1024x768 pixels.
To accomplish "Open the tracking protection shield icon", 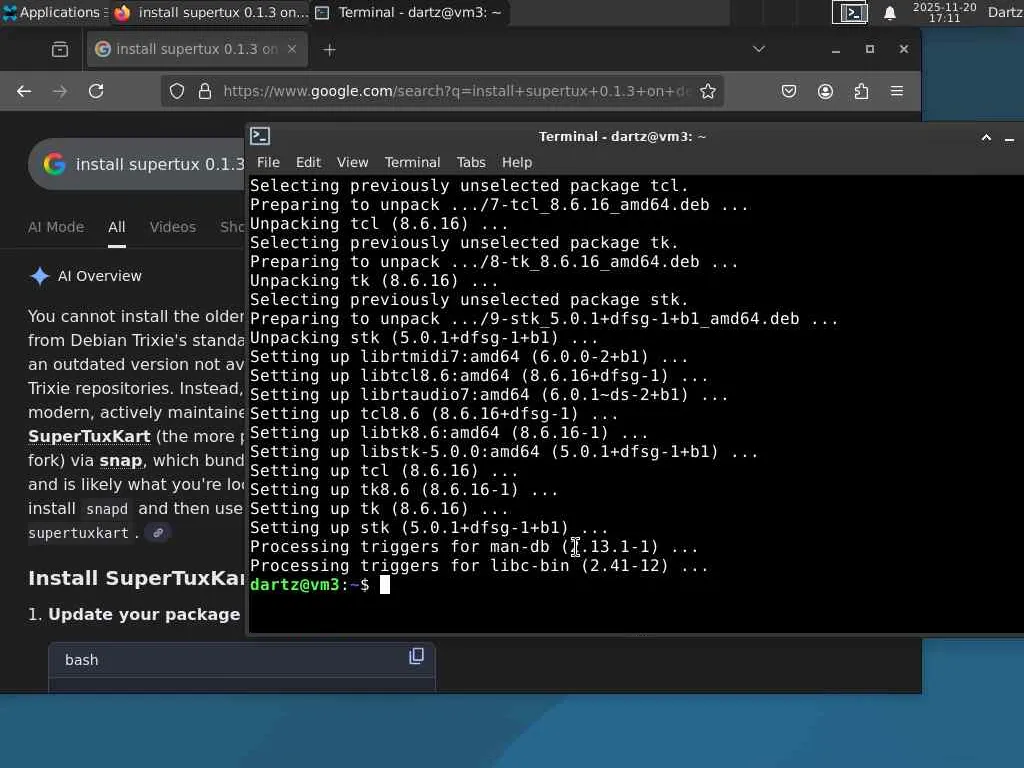I will tap(177, 91).
